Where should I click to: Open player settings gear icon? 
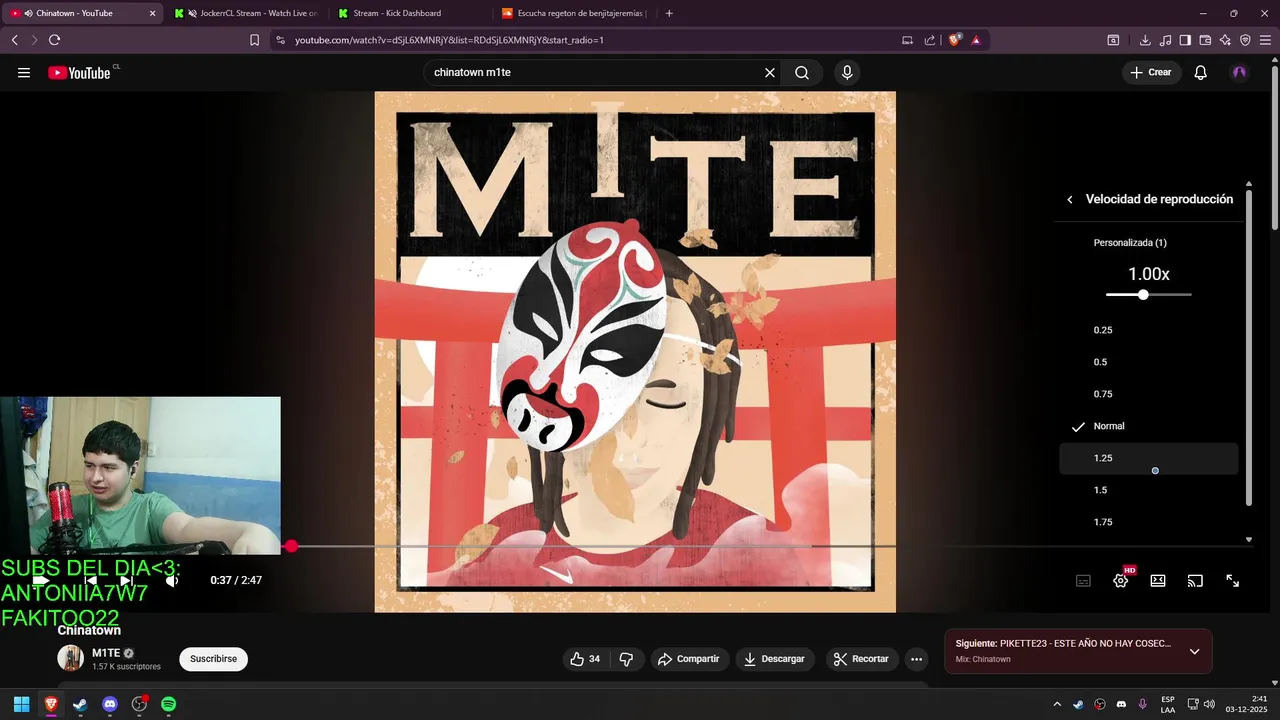1121,581
